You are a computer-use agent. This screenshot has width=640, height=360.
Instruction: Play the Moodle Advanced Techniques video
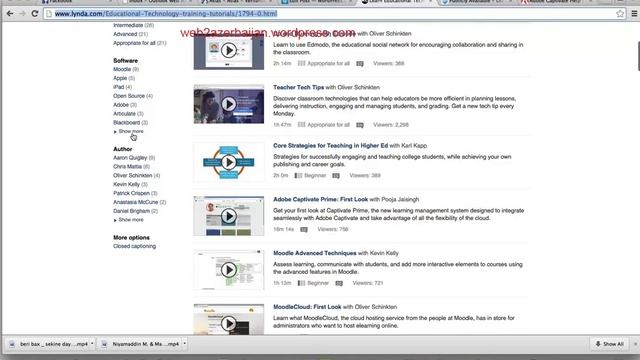(x=229, y=270)
